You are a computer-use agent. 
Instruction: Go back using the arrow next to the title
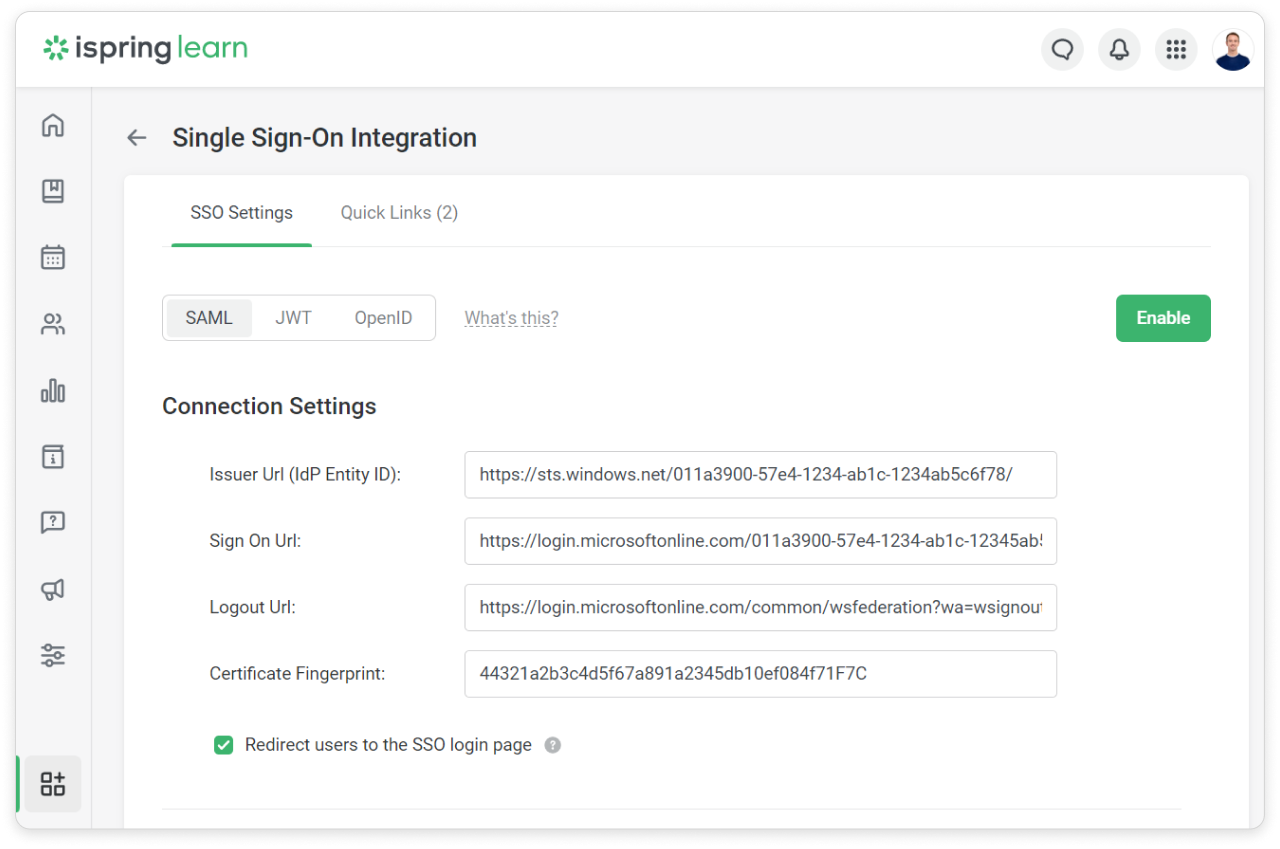[x=136, y=137]
